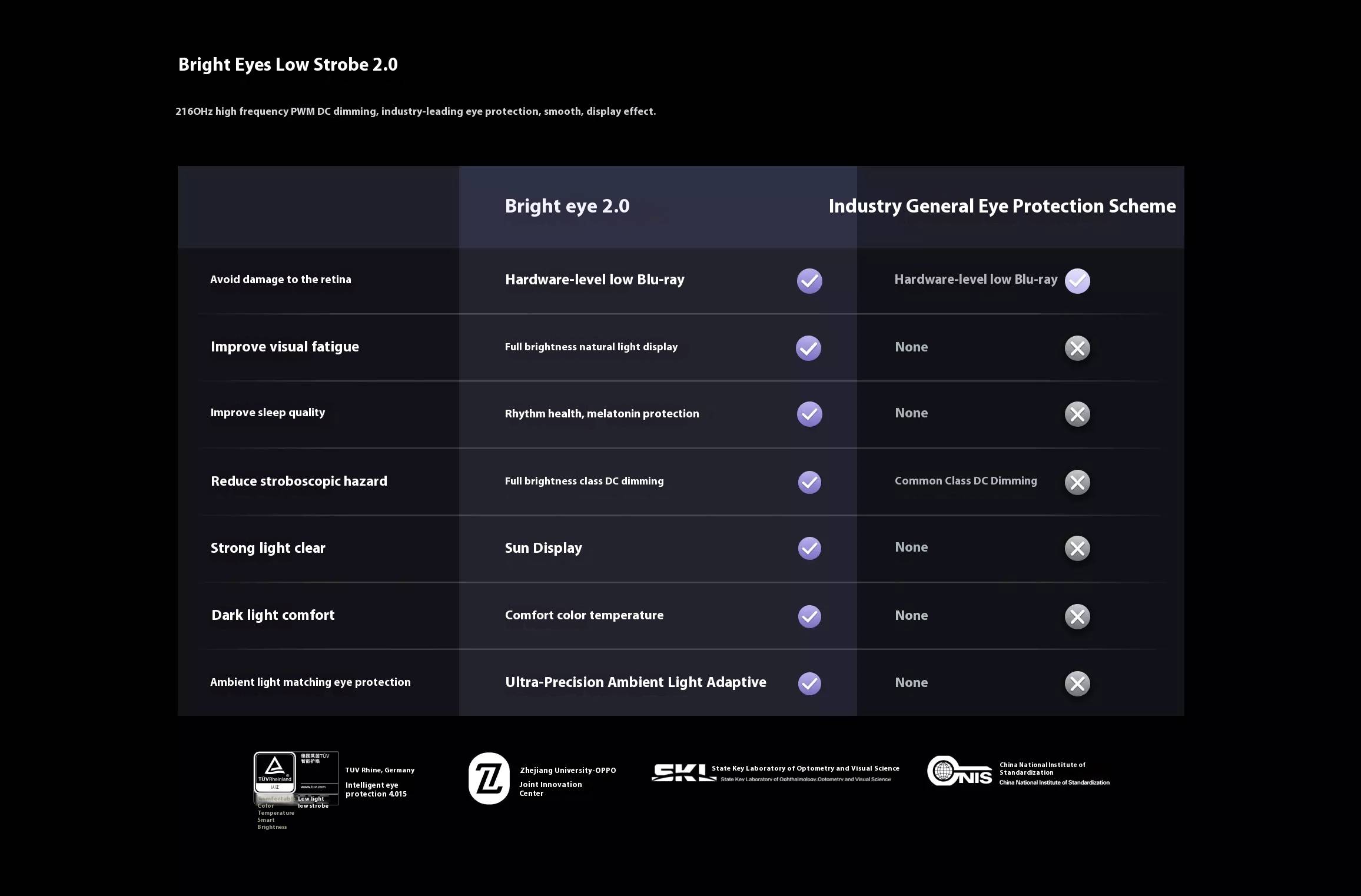Click checkmark next to Full brightness natural light display

click(808, 348)
